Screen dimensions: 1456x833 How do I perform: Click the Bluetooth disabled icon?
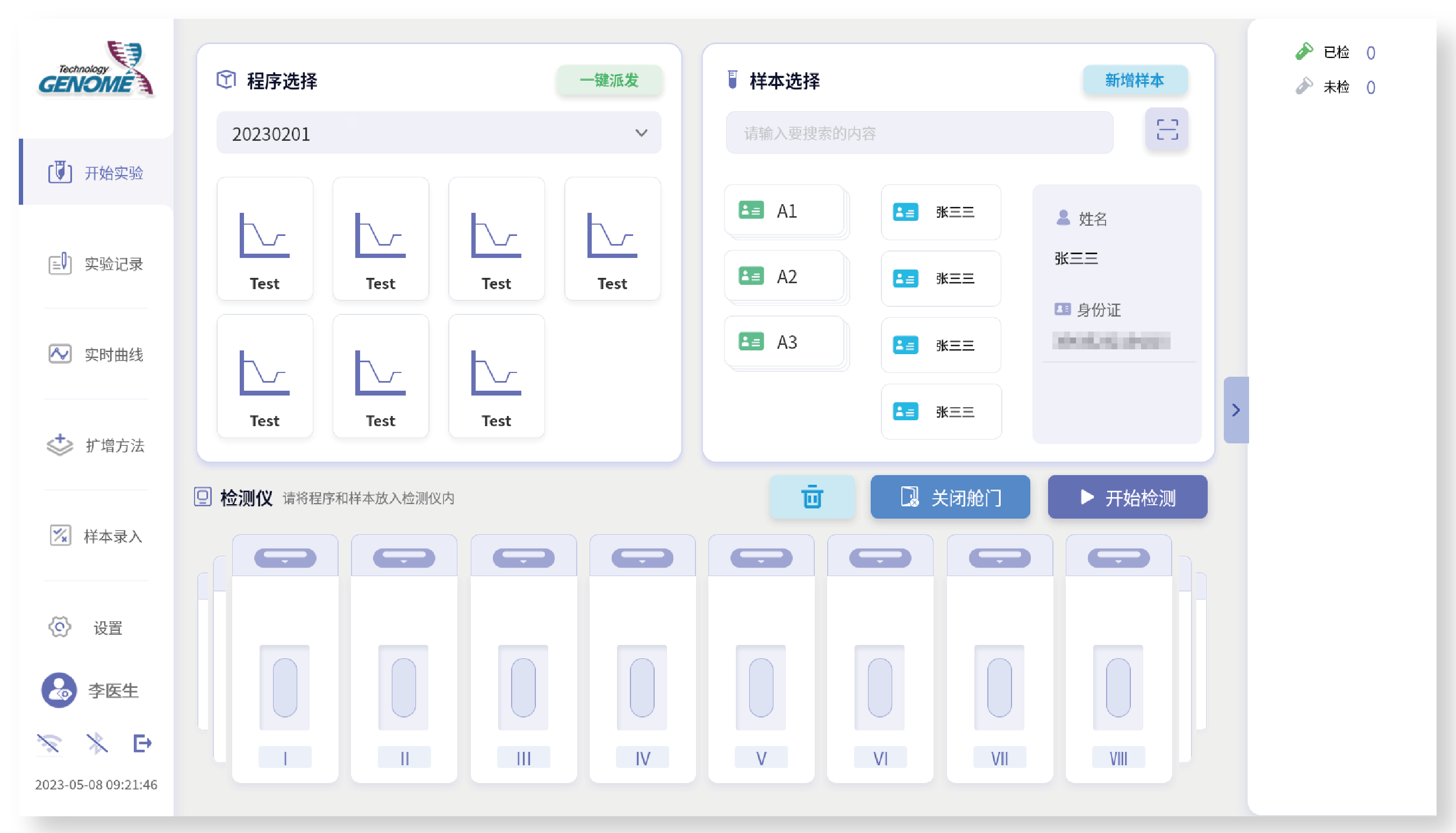[x=96, y=743]
